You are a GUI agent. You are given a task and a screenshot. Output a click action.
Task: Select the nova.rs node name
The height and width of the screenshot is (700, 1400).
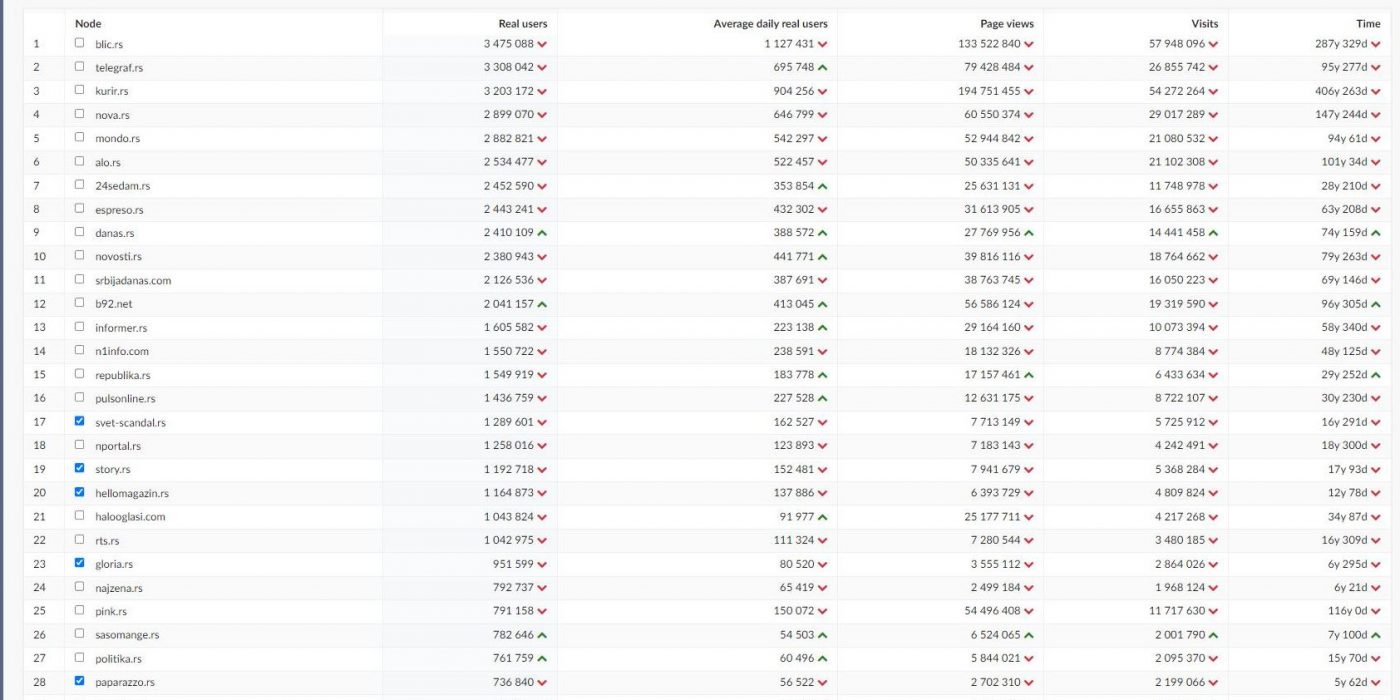(112, 115)
